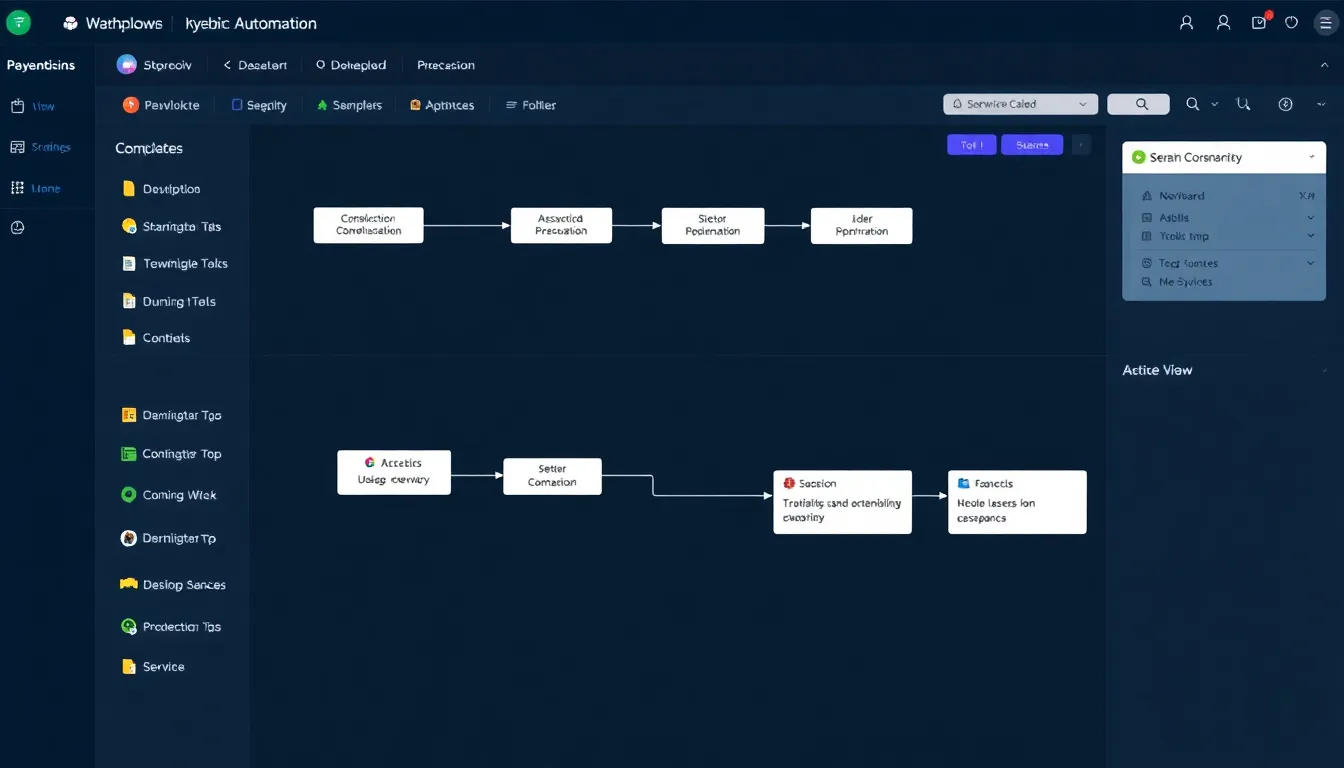Viewport: 1344px width, 768px height.
Task: Click the magnifier search icon in the header
Action: pos(1192,103)
